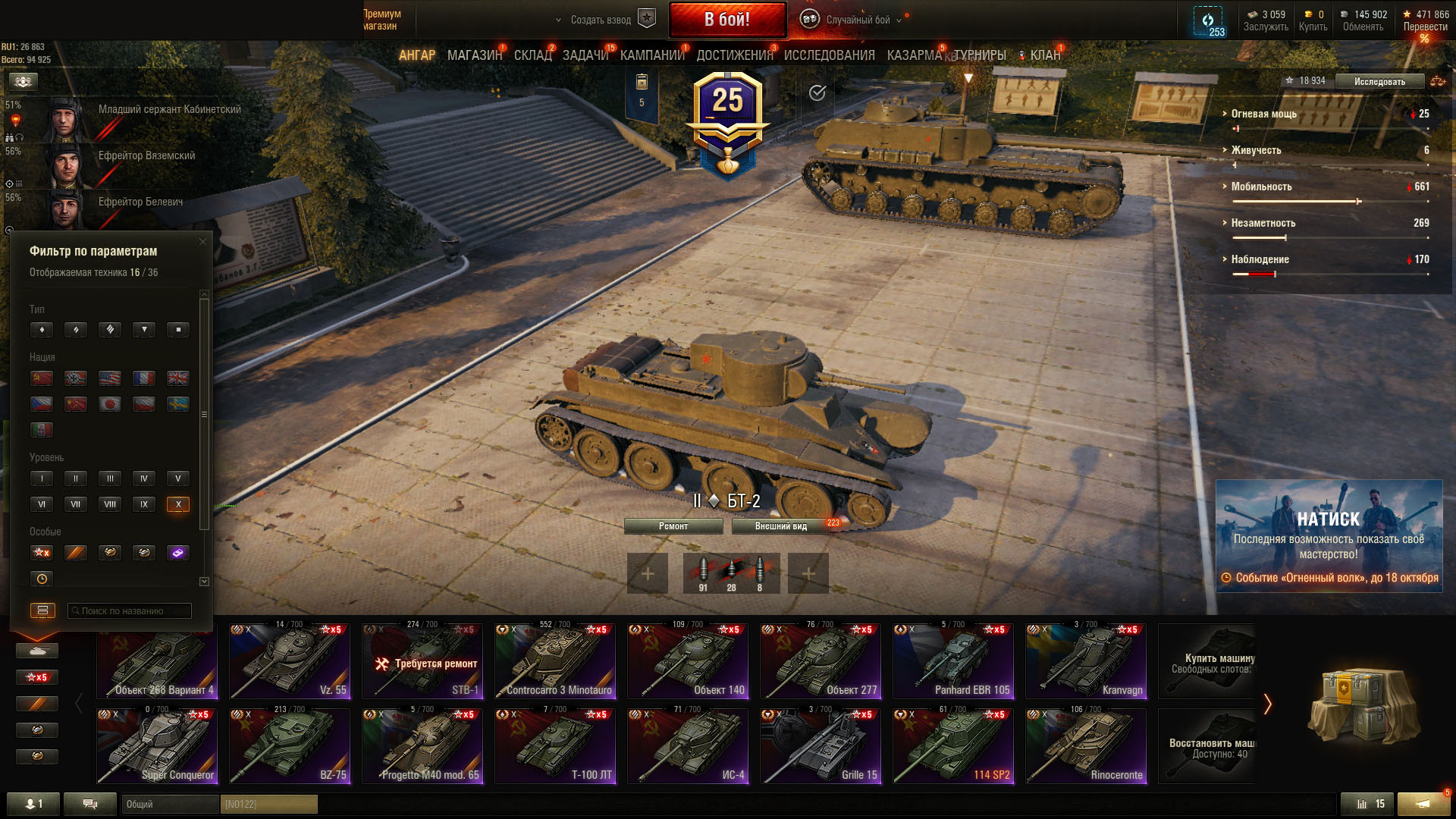This screenshot has width=1456, height=819.
Task: Toggle the Soviet nation flag filter
Action: tap(42, 378)
